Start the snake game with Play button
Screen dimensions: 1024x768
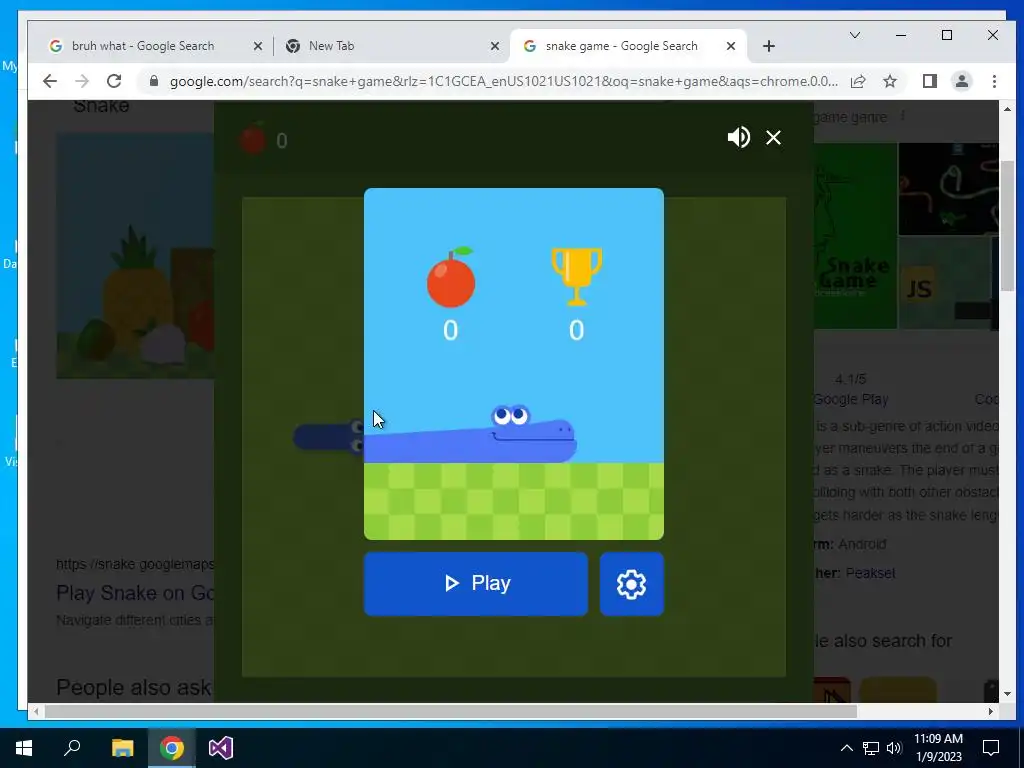(475, 583)
